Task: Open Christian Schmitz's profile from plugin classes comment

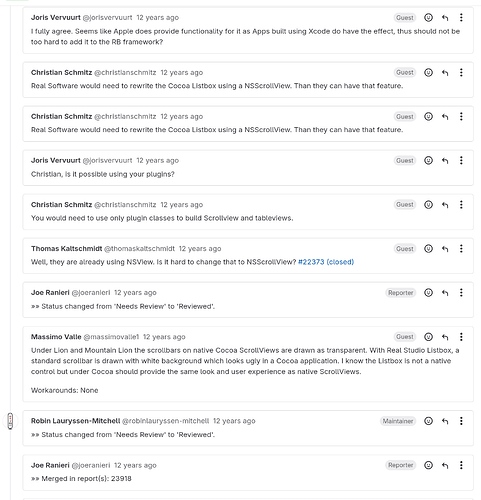Action: point(61,205)
